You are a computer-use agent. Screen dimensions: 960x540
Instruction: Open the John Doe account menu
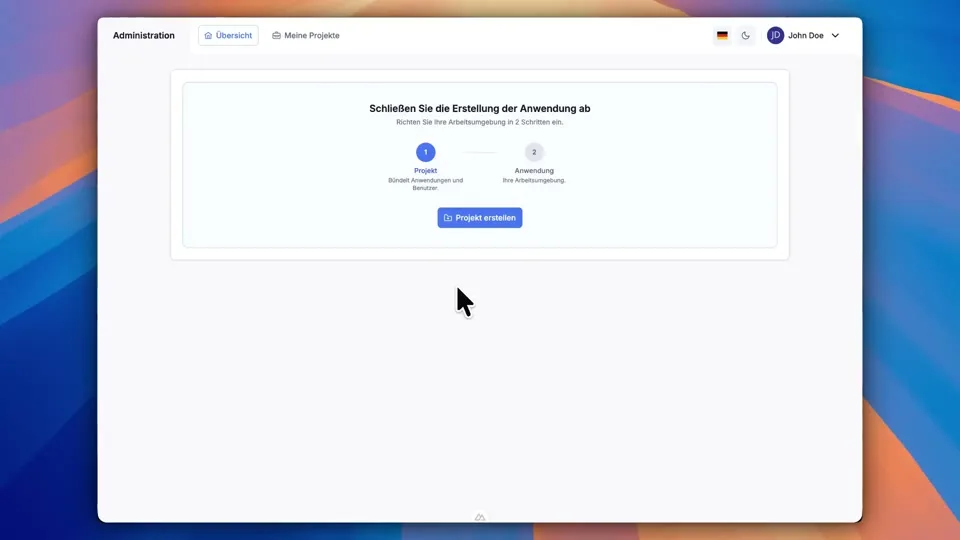pos(805,36)
